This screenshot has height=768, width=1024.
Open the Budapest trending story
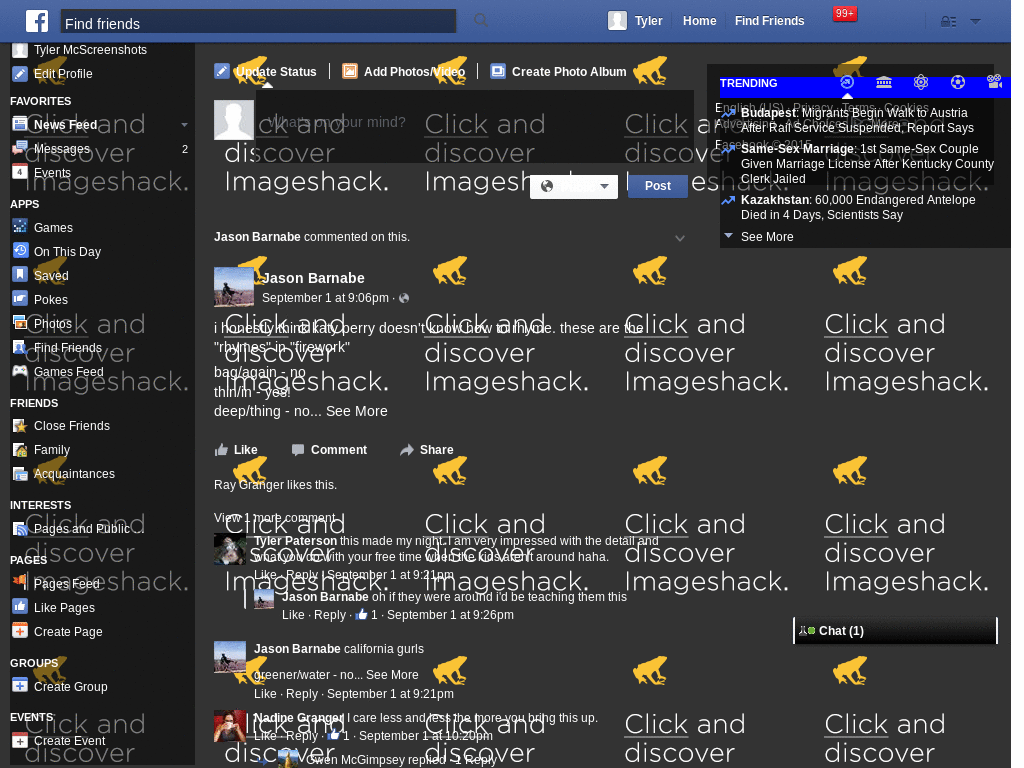point(857,120)
